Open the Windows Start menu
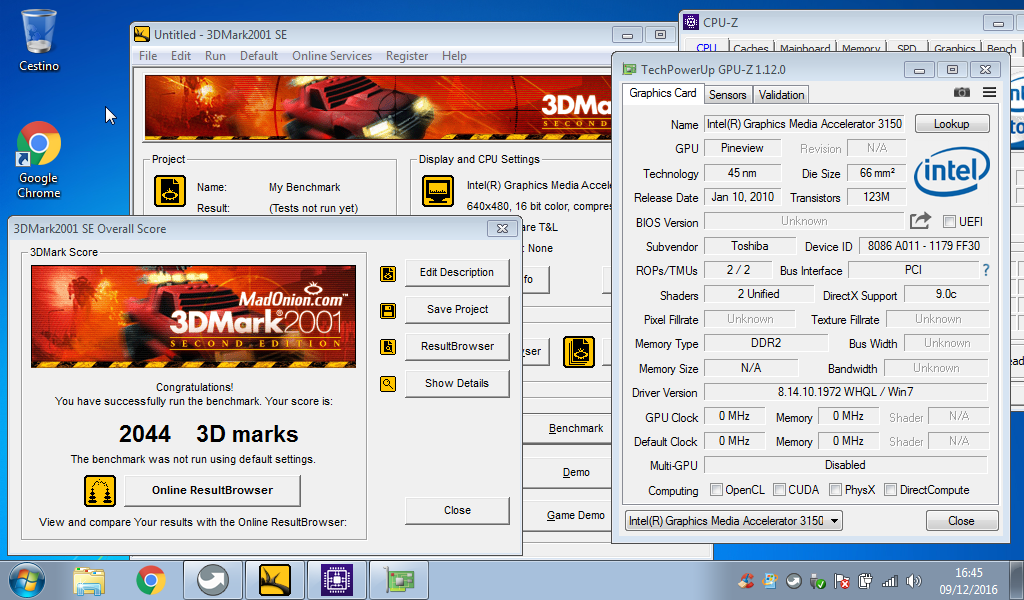This screenshot has height=600, width=1024. pyautogui.click(x=27, y=580)
